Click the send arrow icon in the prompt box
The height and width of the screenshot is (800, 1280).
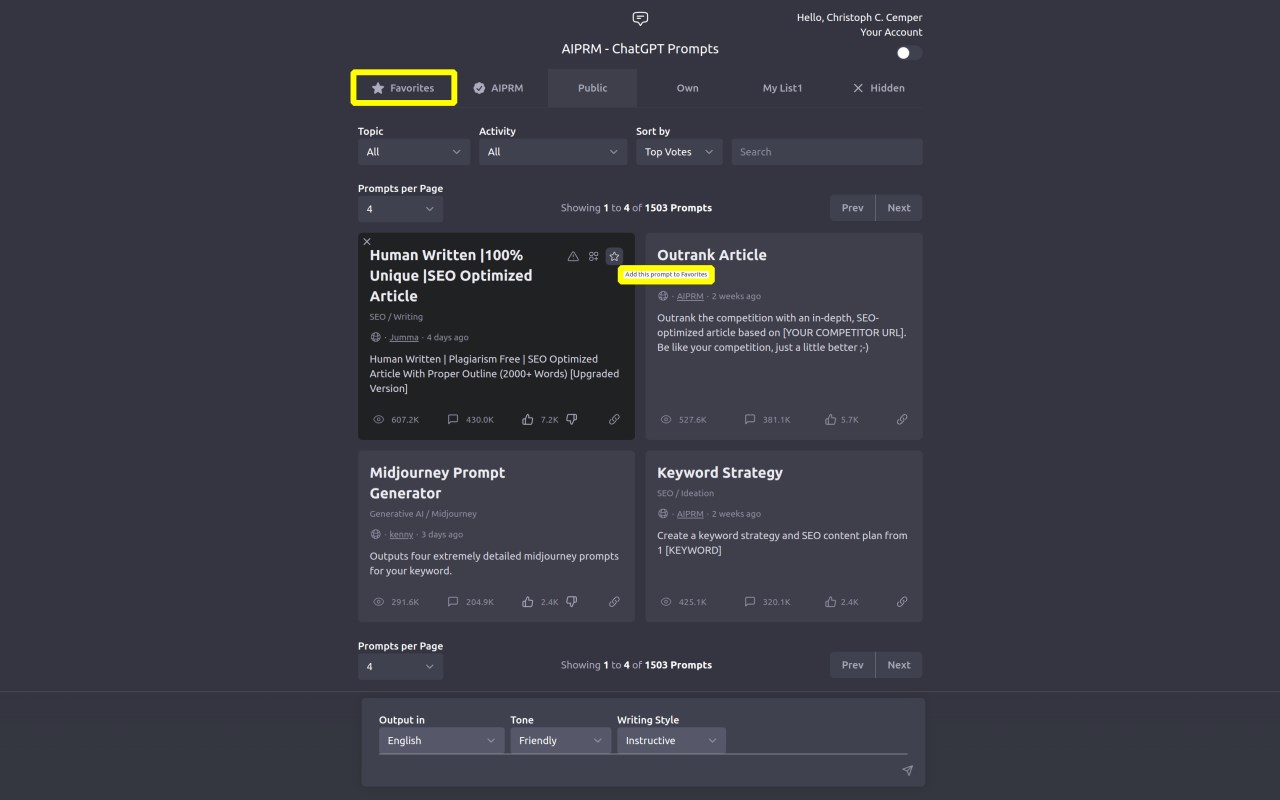pos(907,770)
